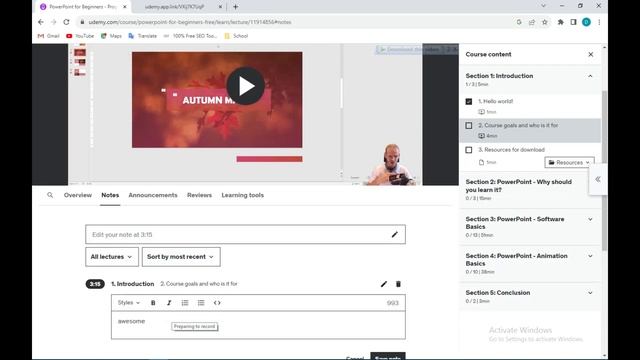Toggle checkbox for Course goals and who is it for
The image size is (640, 360).
[469, 125]
